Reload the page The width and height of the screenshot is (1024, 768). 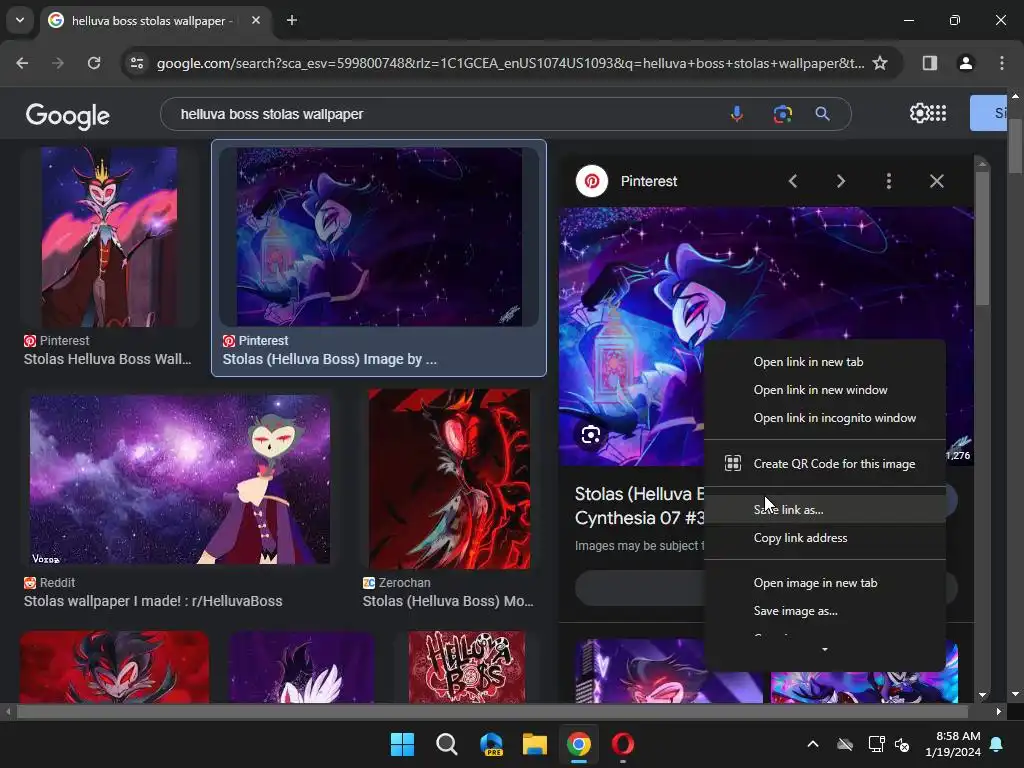[x=94, y=63]
